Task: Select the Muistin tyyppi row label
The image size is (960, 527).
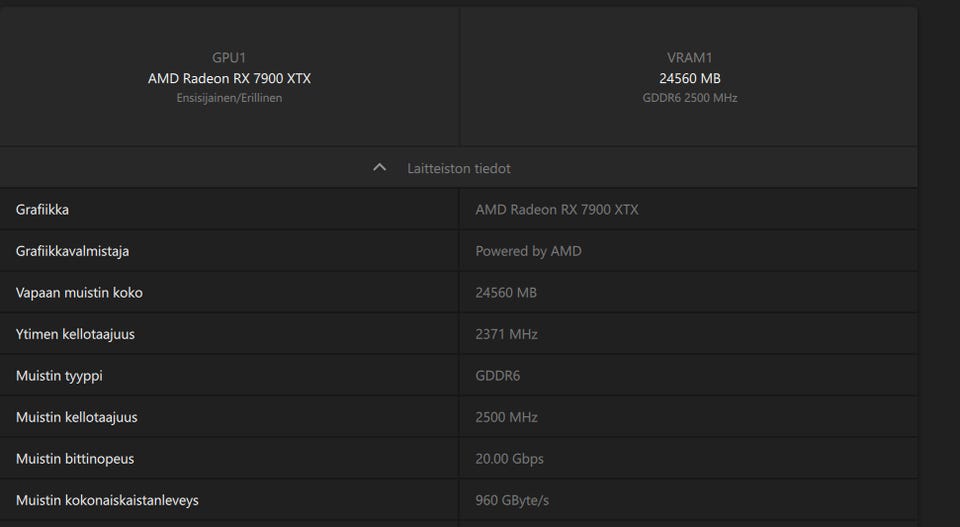Action: tap(59, 376)
